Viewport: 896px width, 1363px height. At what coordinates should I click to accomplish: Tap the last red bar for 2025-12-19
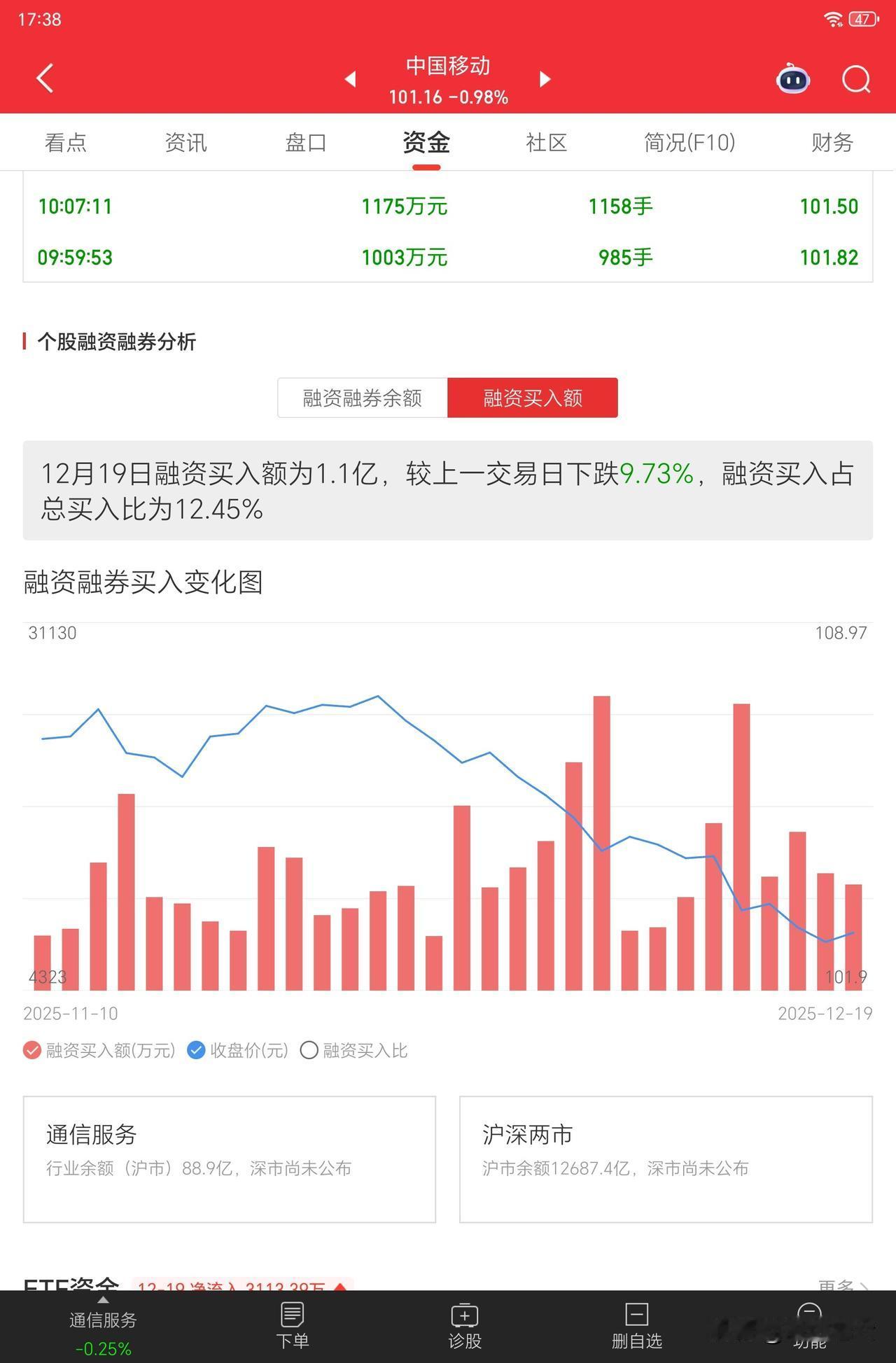[x=853, y=937]
